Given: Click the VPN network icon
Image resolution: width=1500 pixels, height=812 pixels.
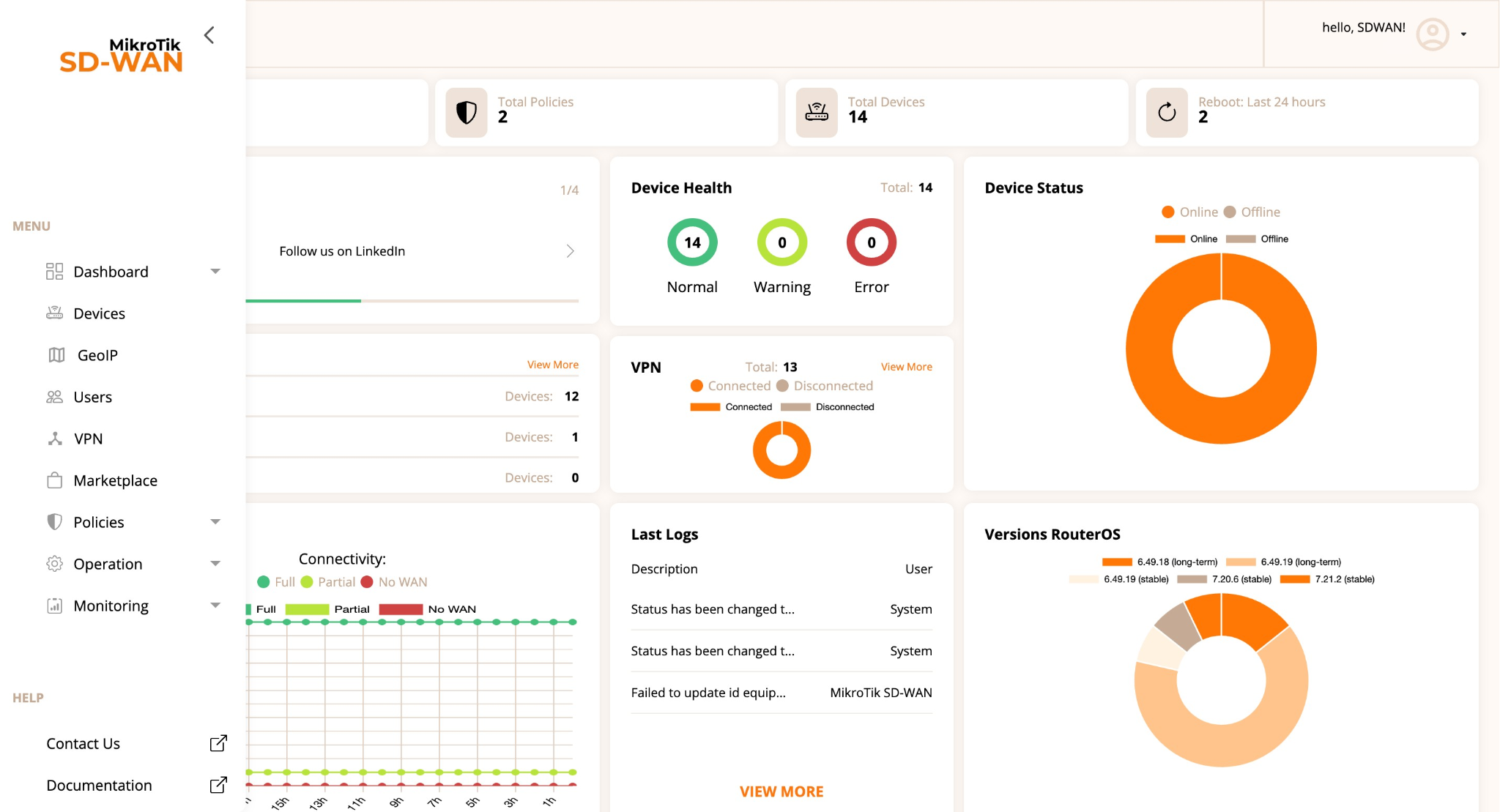Looking at the screenshot, I should 55,439.
